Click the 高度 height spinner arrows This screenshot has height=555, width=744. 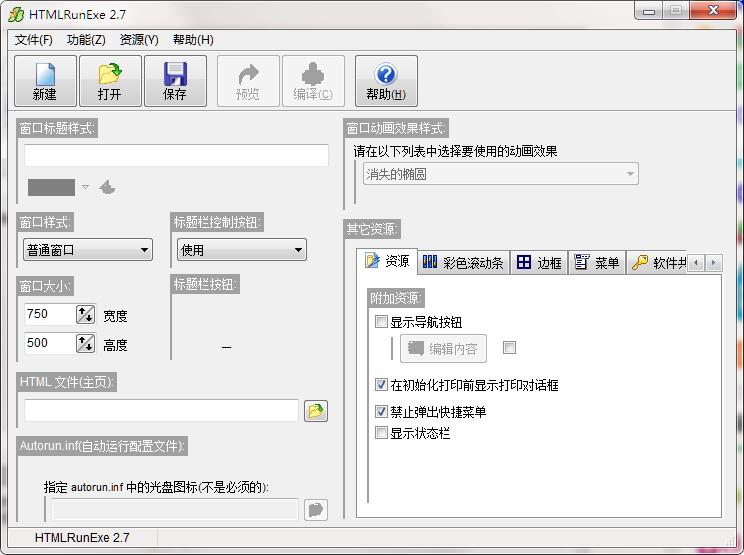pyautogui.click(x=85, y=344)
